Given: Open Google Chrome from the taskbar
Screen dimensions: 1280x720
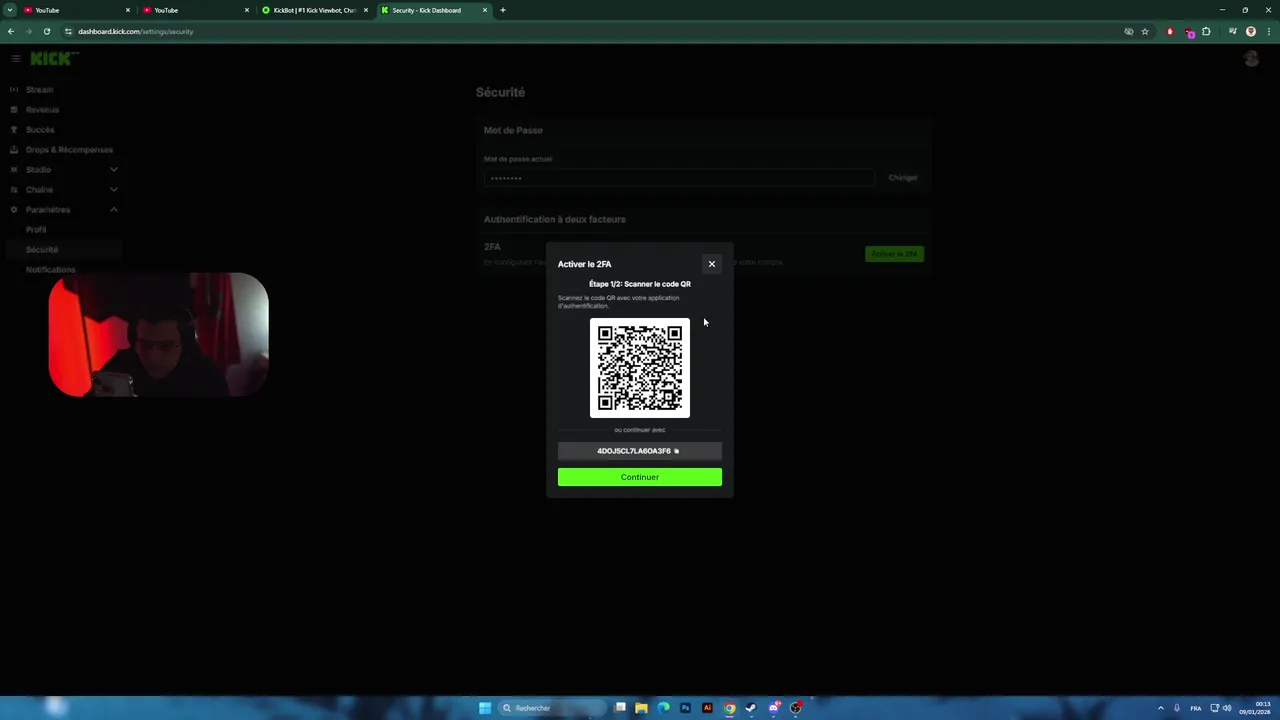Looking at the screenshot, I should pyautogui.click(x=730, y=708).
